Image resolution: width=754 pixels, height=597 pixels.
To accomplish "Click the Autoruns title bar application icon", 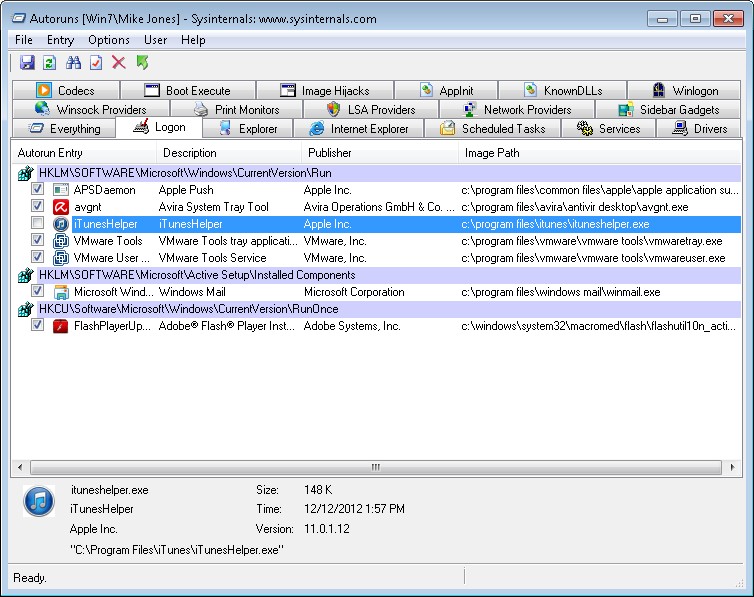I will (x=18, y=19).
